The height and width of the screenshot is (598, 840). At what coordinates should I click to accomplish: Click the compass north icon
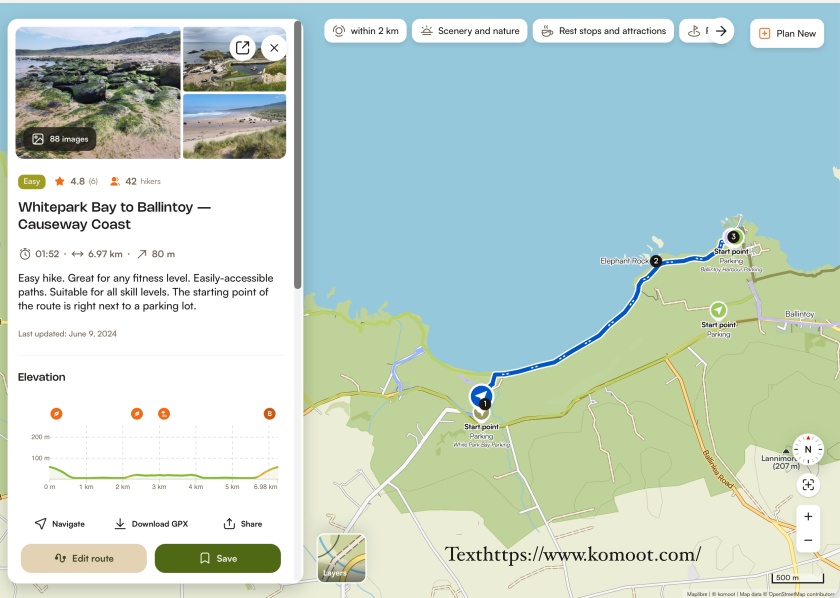808,449
